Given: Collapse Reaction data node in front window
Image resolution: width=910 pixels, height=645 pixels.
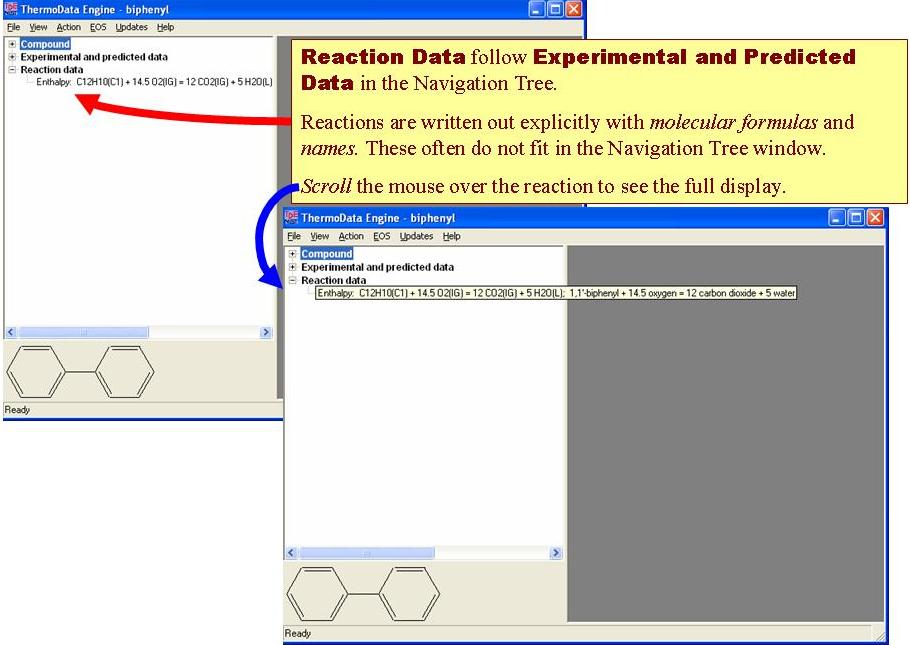Looking at the screenshot, I should [292, 281].
